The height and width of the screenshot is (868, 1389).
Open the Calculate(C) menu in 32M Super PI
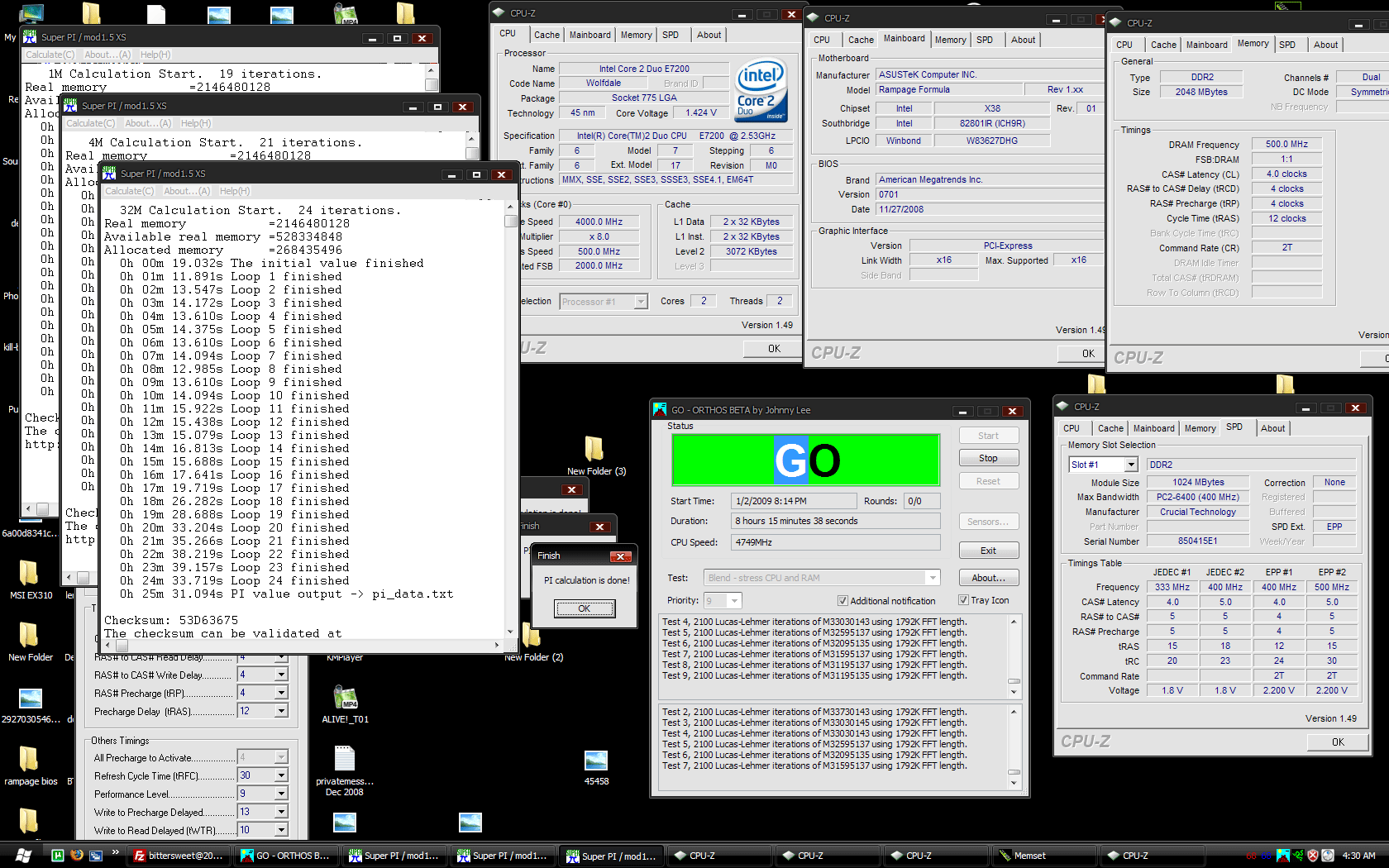129,191
